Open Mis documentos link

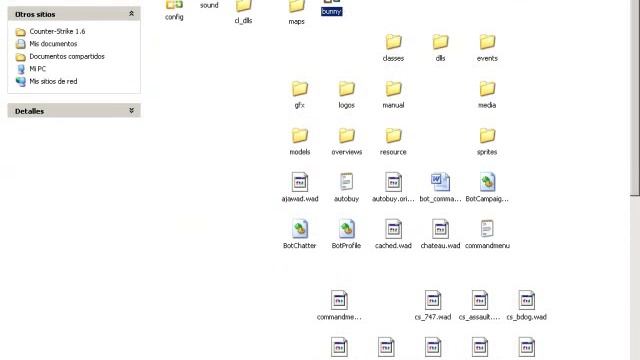tap(53, 44)
